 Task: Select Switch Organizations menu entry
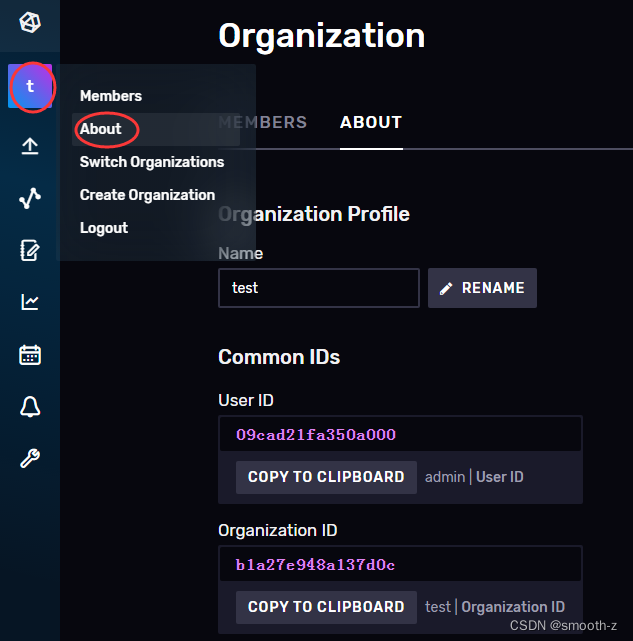pyautogui.click(x=152, y=162)
